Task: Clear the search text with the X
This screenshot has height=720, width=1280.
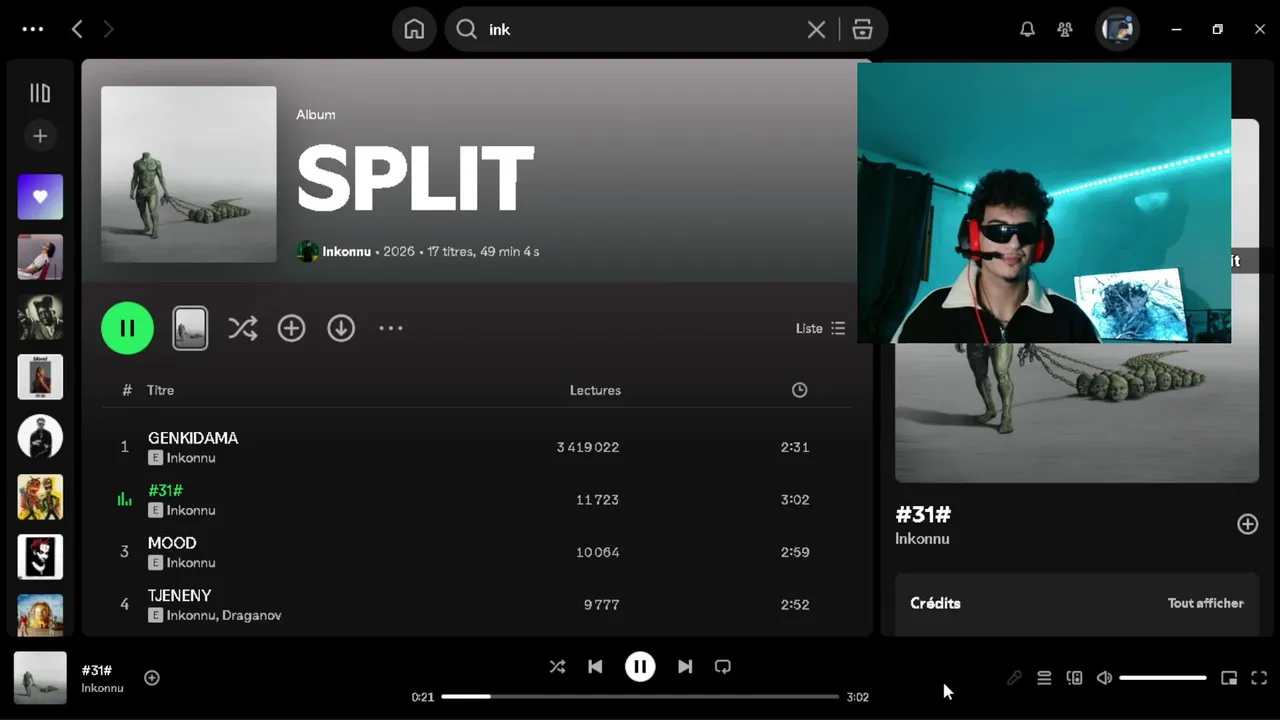Action: [x=816, y=29]
